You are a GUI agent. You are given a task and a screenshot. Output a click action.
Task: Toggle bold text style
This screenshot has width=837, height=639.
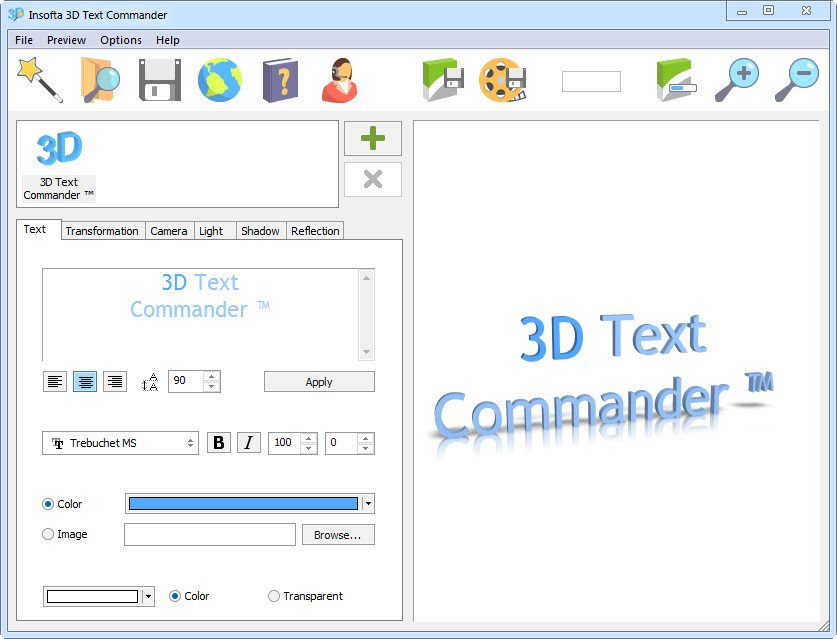point(219,443)
